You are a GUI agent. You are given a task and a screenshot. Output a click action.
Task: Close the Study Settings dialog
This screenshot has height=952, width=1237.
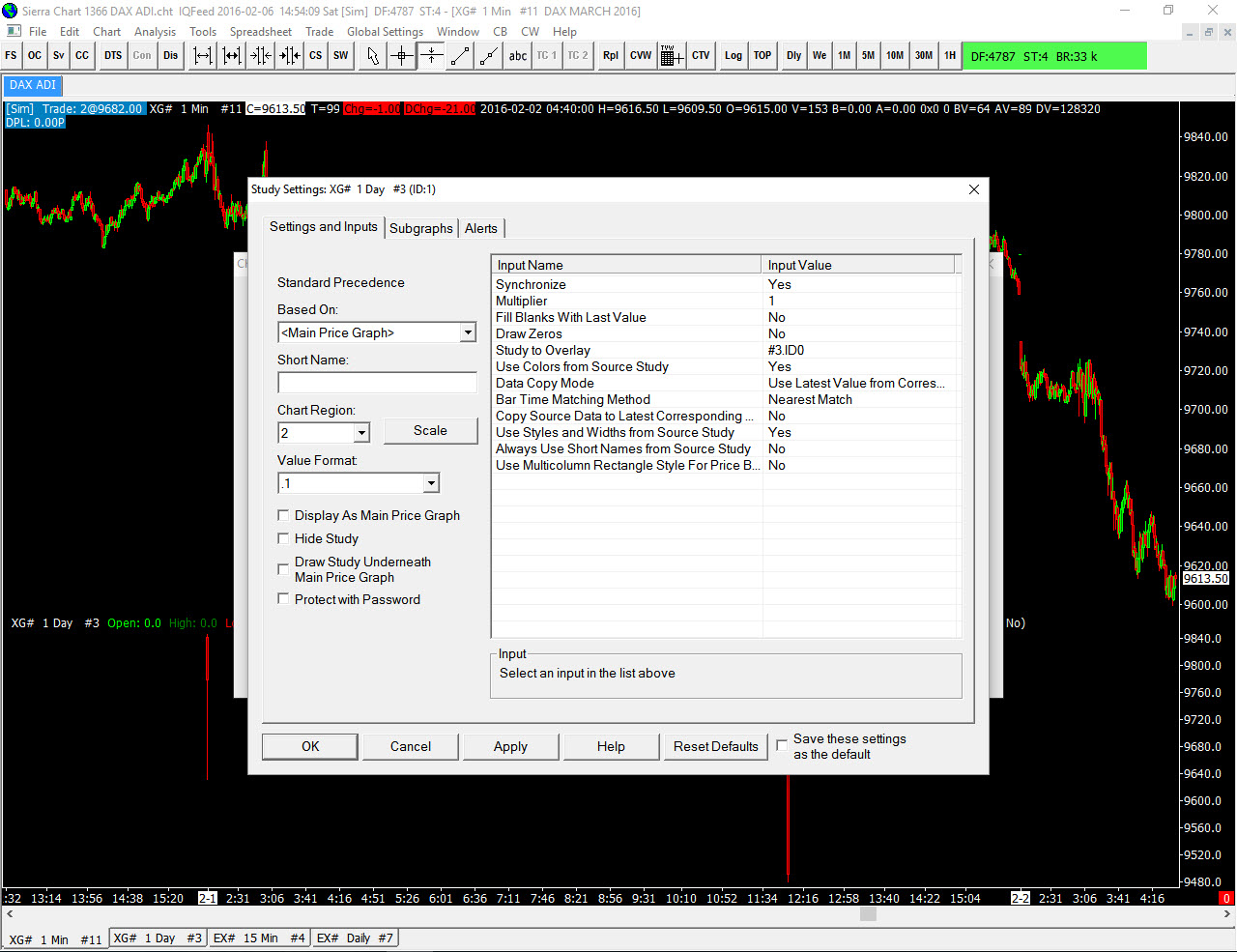974,189
